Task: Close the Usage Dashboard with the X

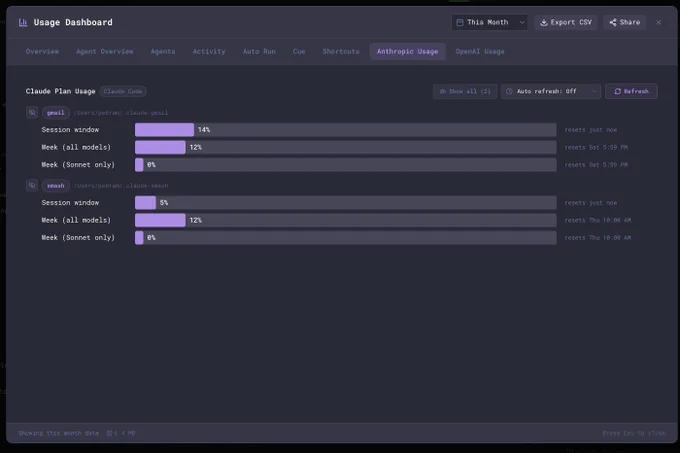Action: click(x=658, y=22)
